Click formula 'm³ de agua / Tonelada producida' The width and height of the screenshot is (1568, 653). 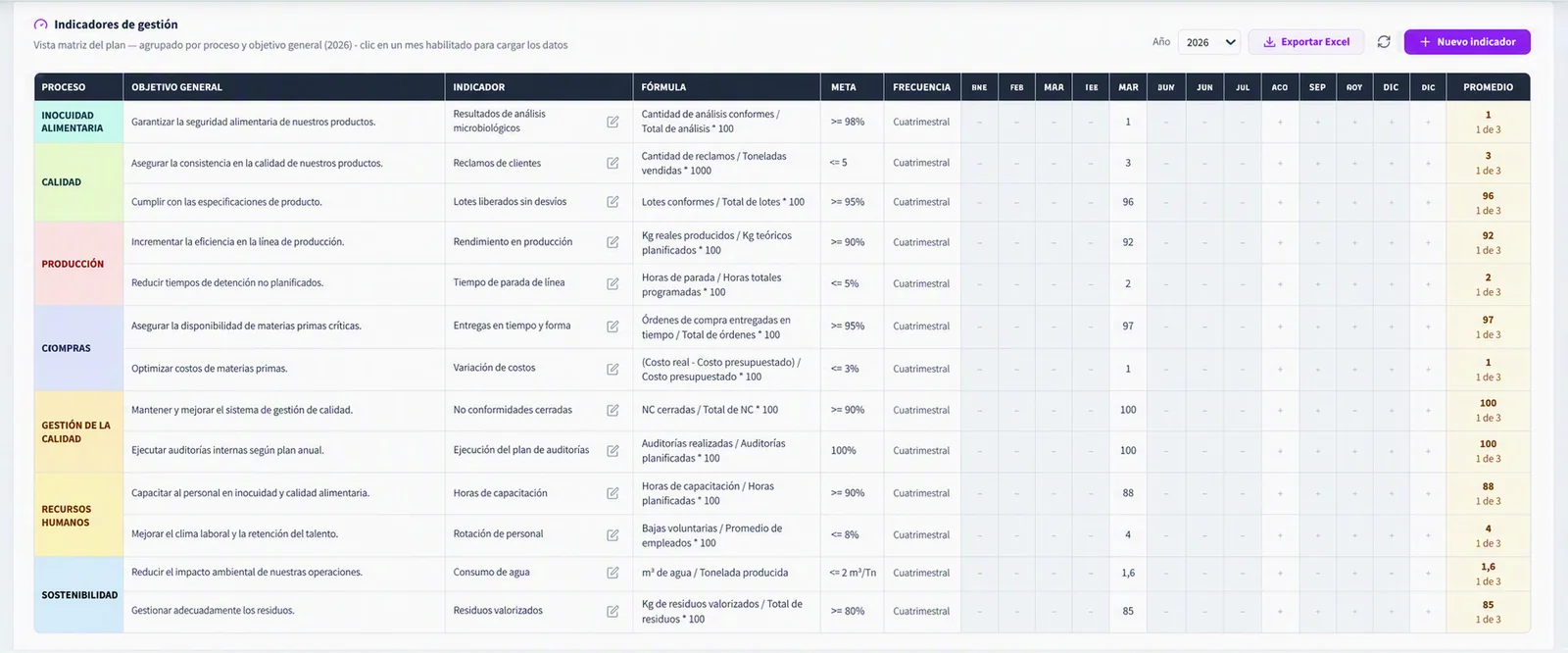tap(714, 573)
